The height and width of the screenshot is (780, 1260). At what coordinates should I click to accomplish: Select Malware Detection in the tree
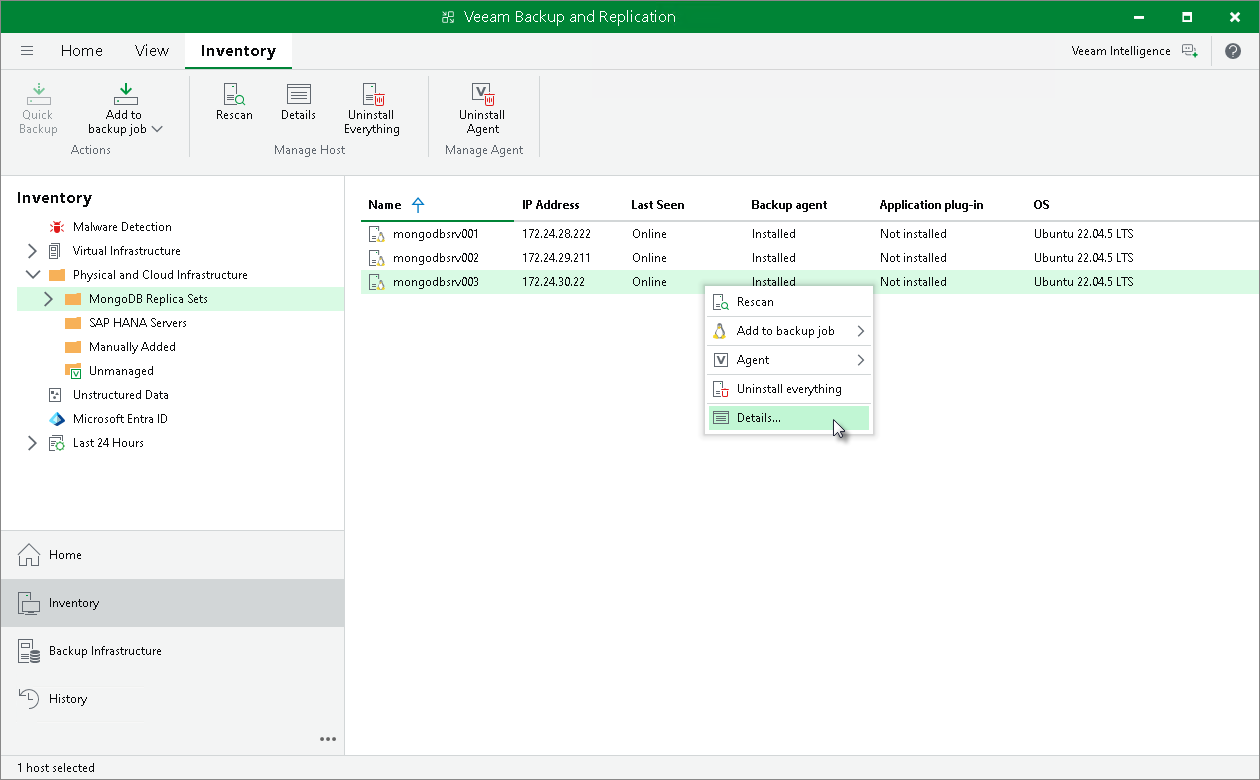[x=122, y=227]
